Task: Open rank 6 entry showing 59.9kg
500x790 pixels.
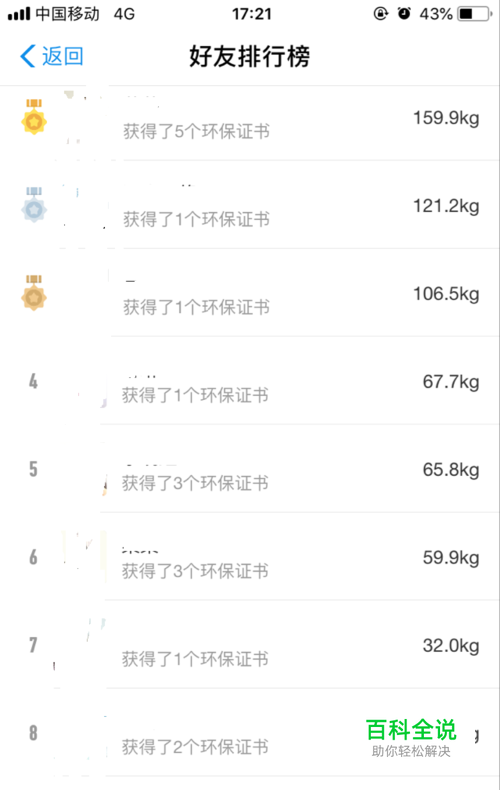Action: pos(250,557)
